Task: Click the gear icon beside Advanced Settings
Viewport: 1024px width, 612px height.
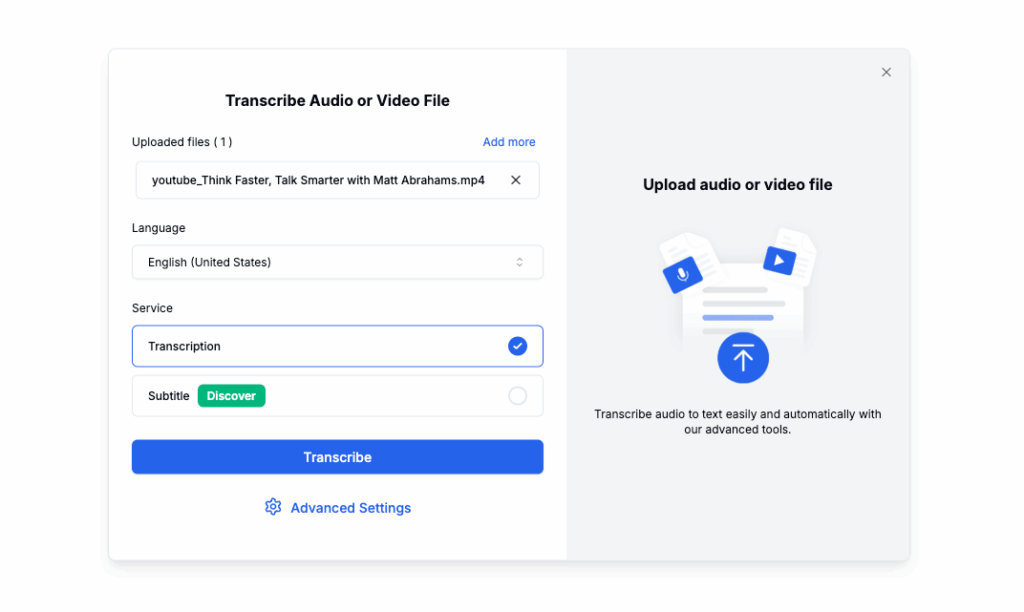Action: point(273,507)
